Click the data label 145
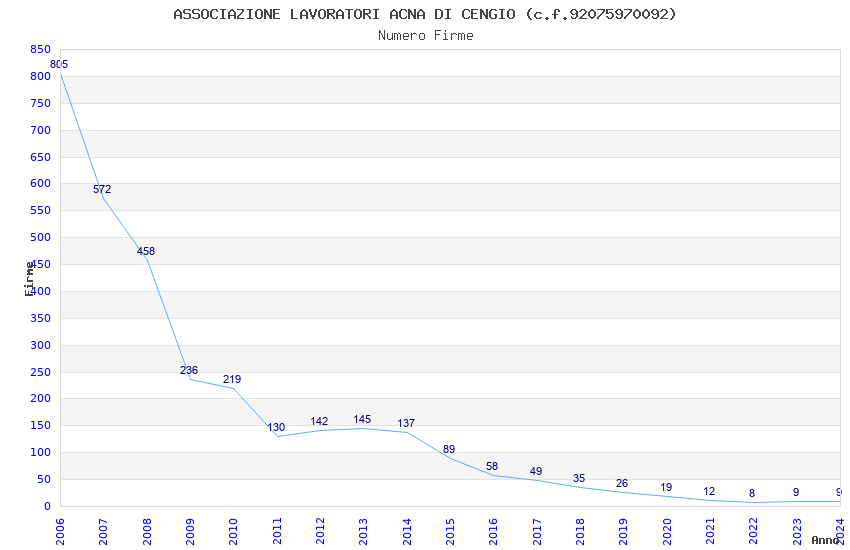The width and height of the screenshot is (850, 550). pyautogui.click(x=362, y=419)
